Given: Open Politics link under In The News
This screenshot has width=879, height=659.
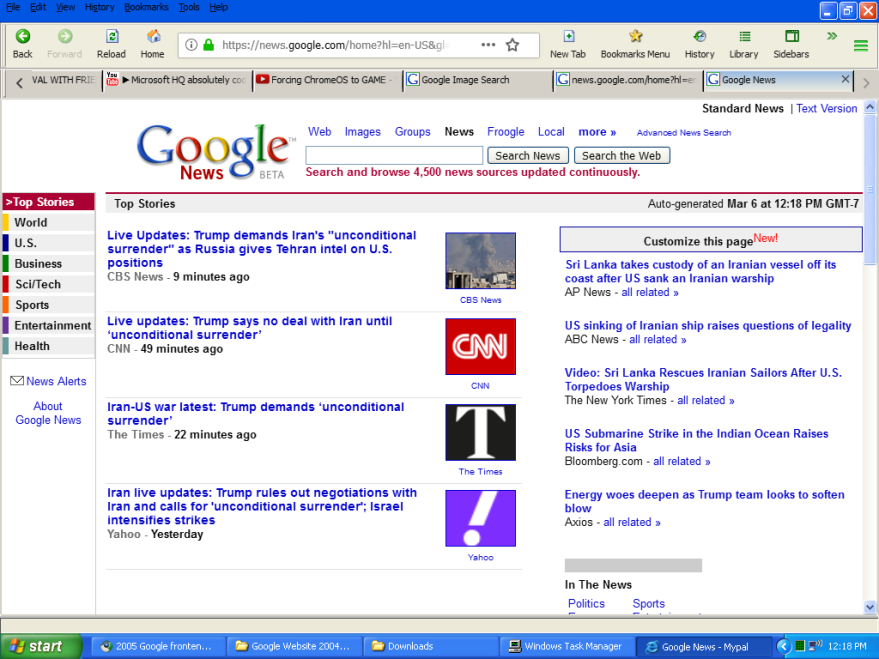Looking at the screenshot, I should click(586, 604).
